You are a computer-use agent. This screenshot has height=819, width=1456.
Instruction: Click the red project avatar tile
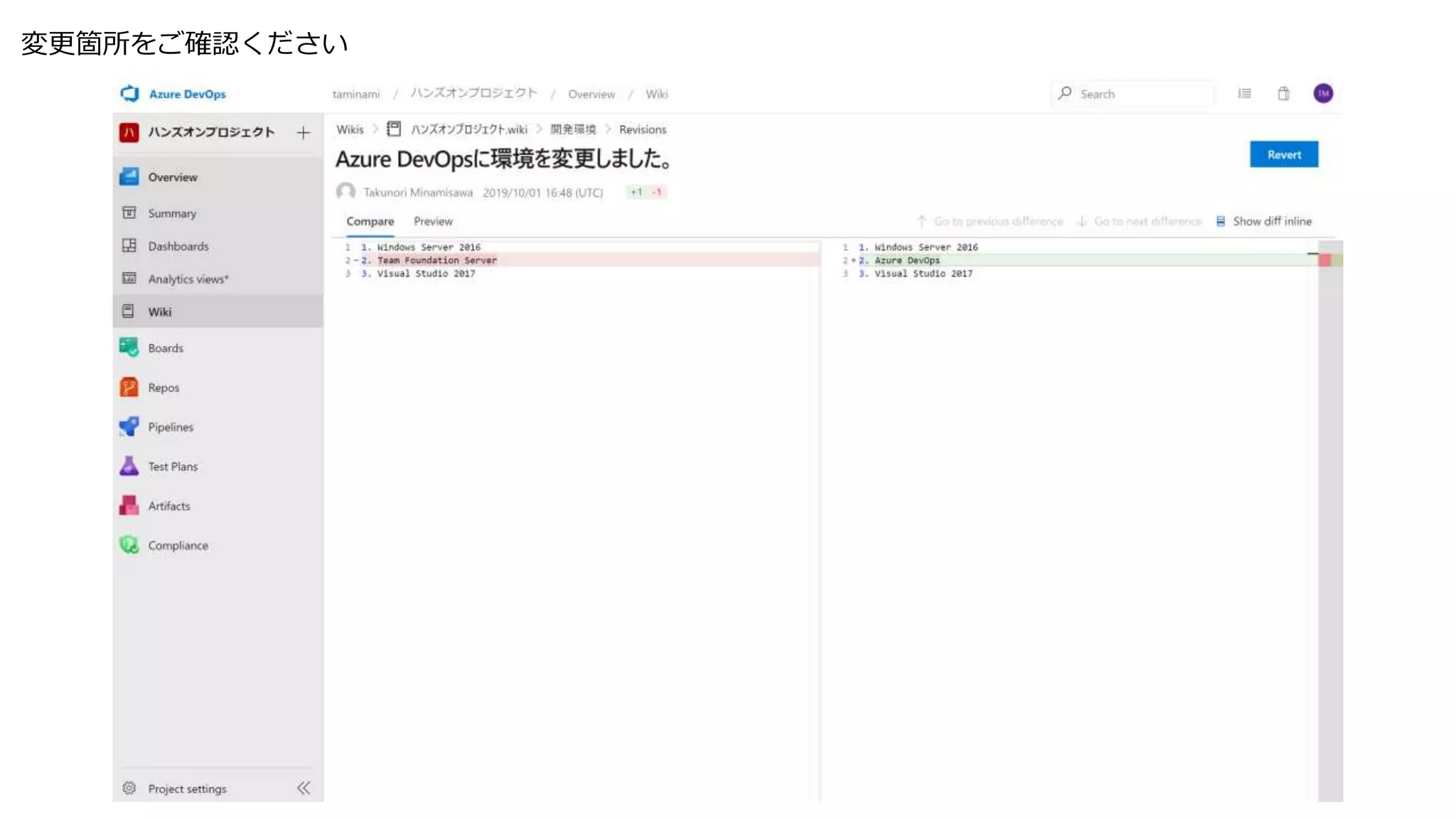point(129,132)
